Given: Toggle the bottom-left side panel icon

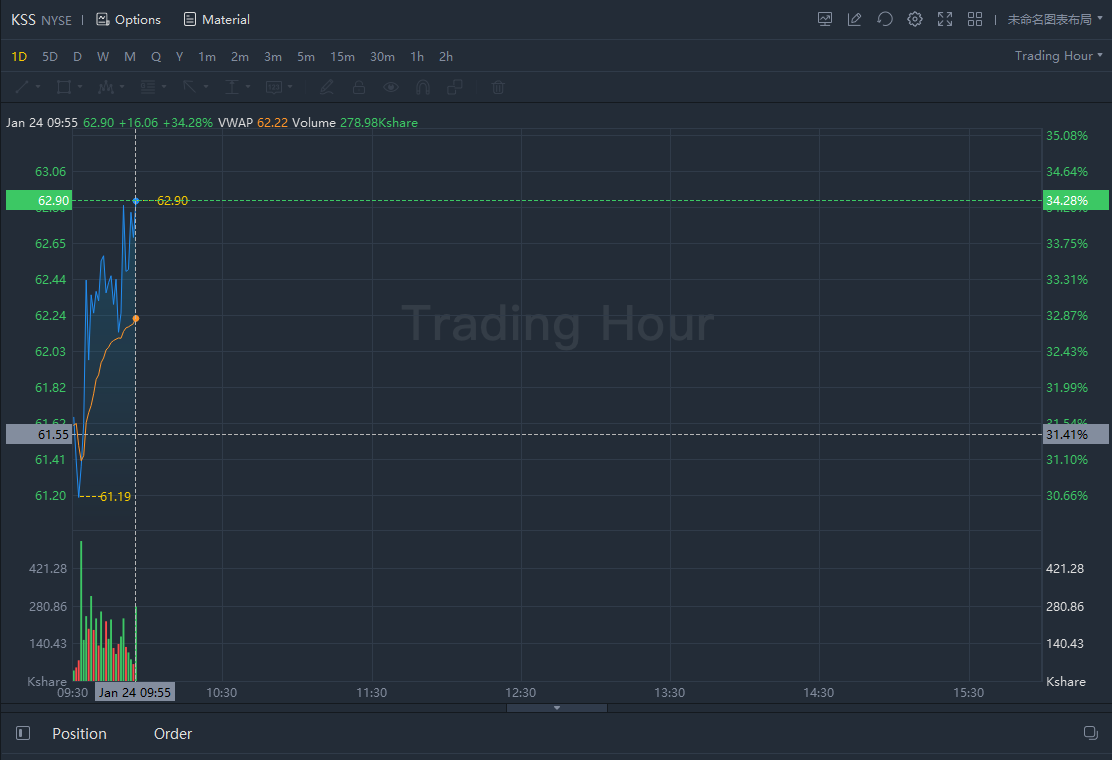Looking at the screenshot, I should tap(23, 733).
